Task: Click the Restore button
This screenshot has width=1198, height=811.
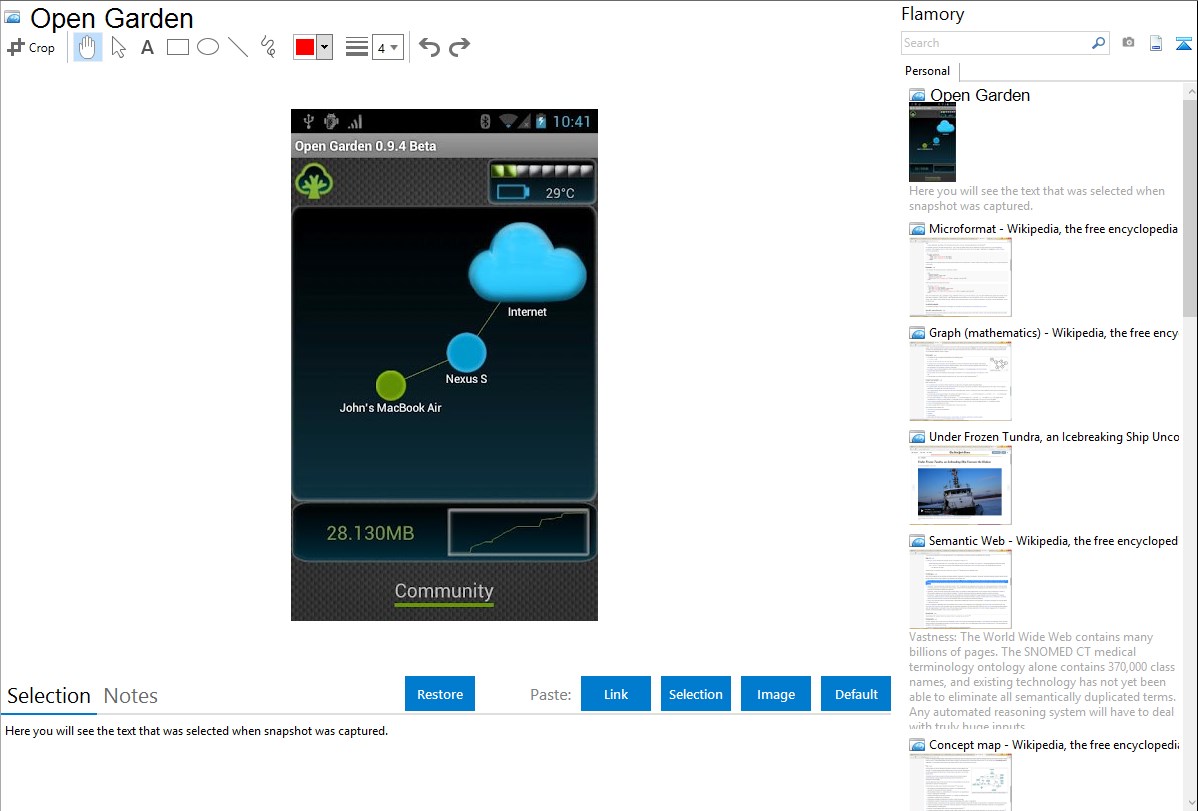Action: 440,694
